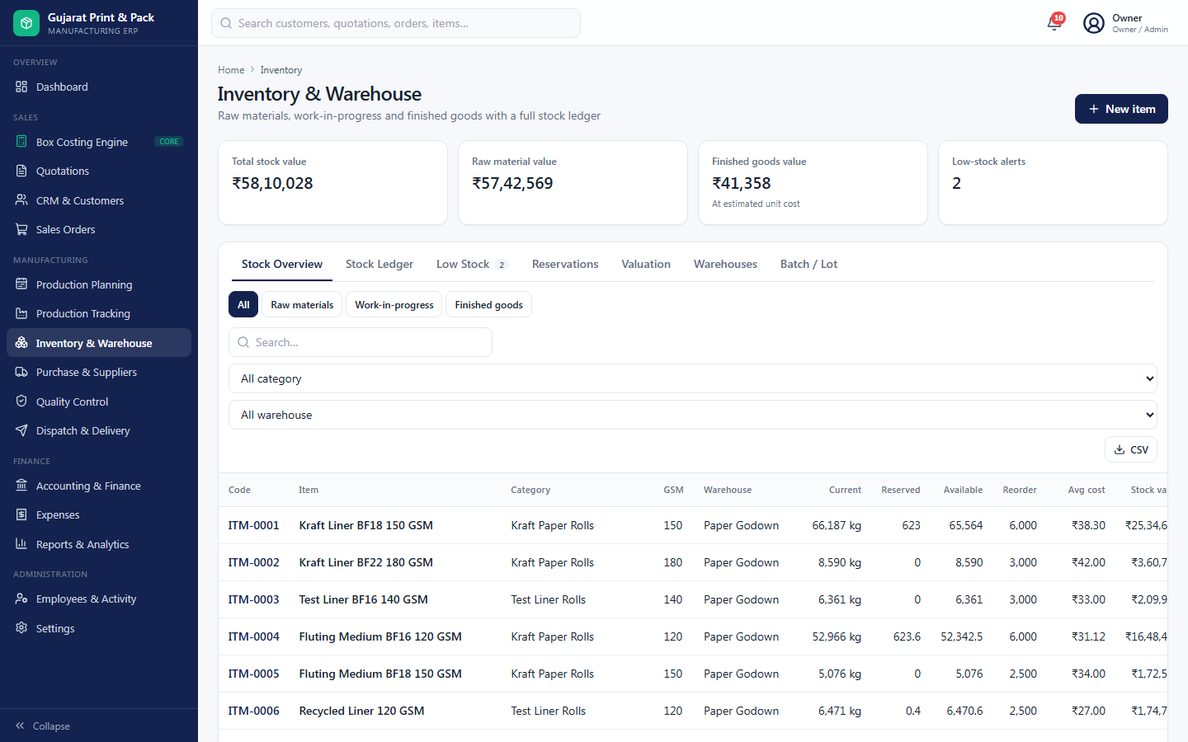
Task: Click the Expenses receipt icon
Action: pos(21,515)
